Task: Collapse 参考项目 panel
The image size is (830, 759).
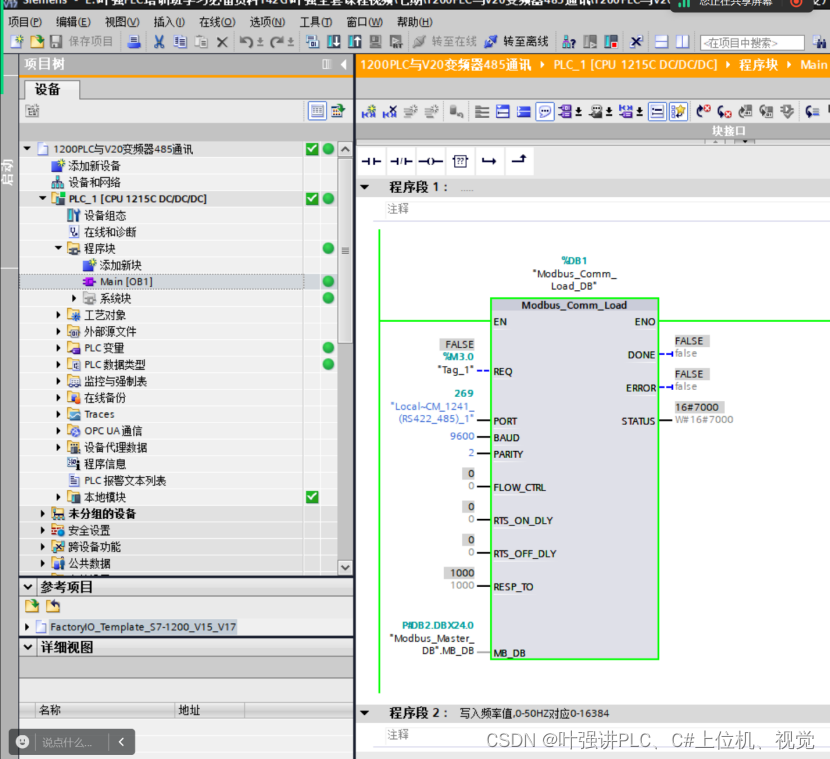Action: click(x=28, y=586)
